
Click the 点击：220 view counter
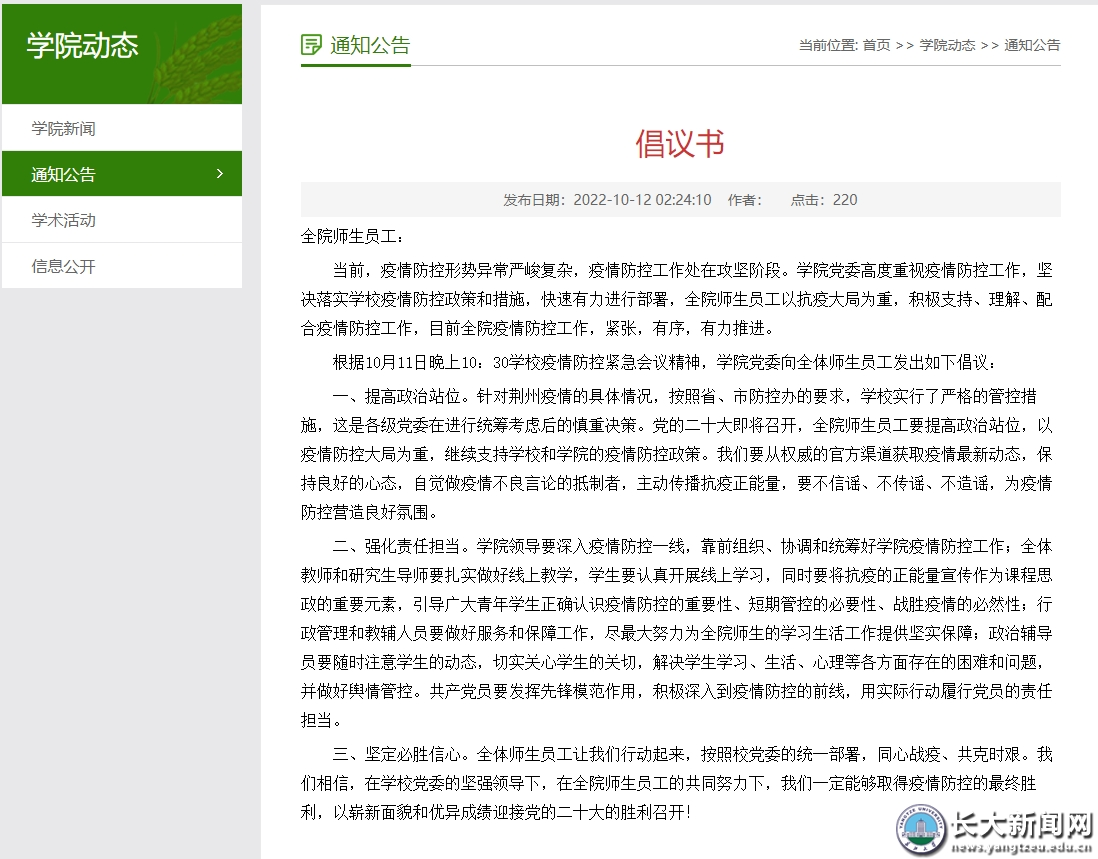(x=824, y=200)
